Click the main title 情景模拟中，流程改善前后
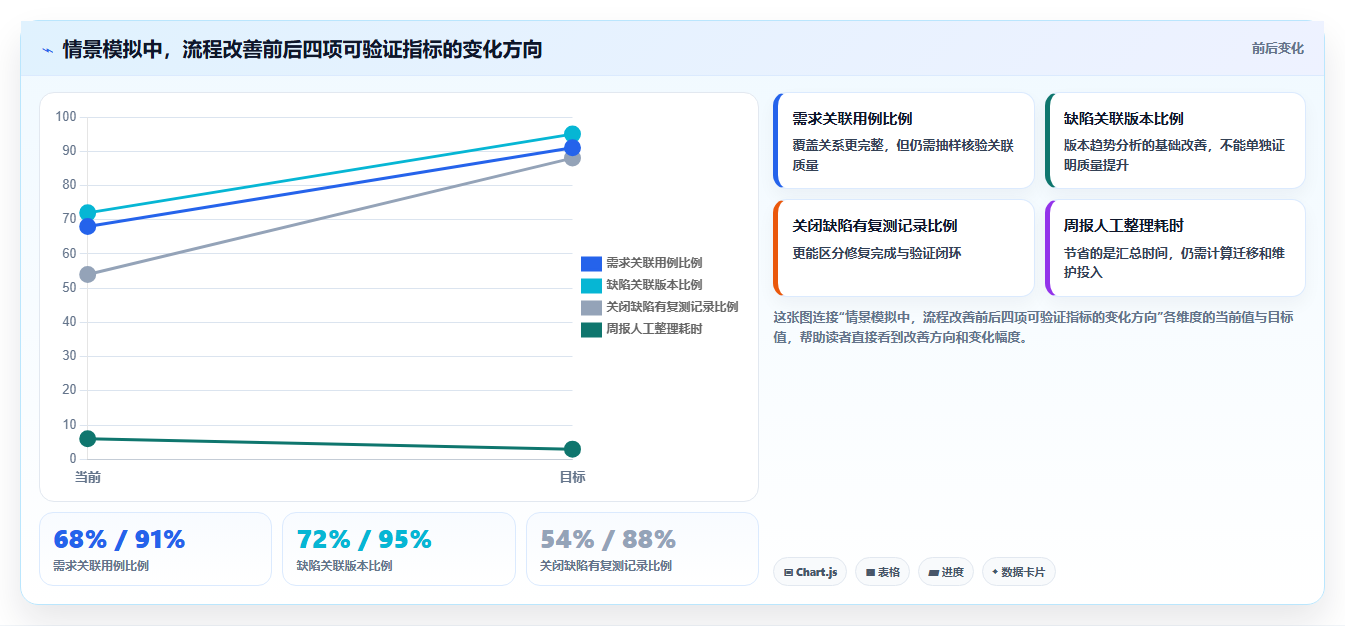 click(x=302, y=49)
